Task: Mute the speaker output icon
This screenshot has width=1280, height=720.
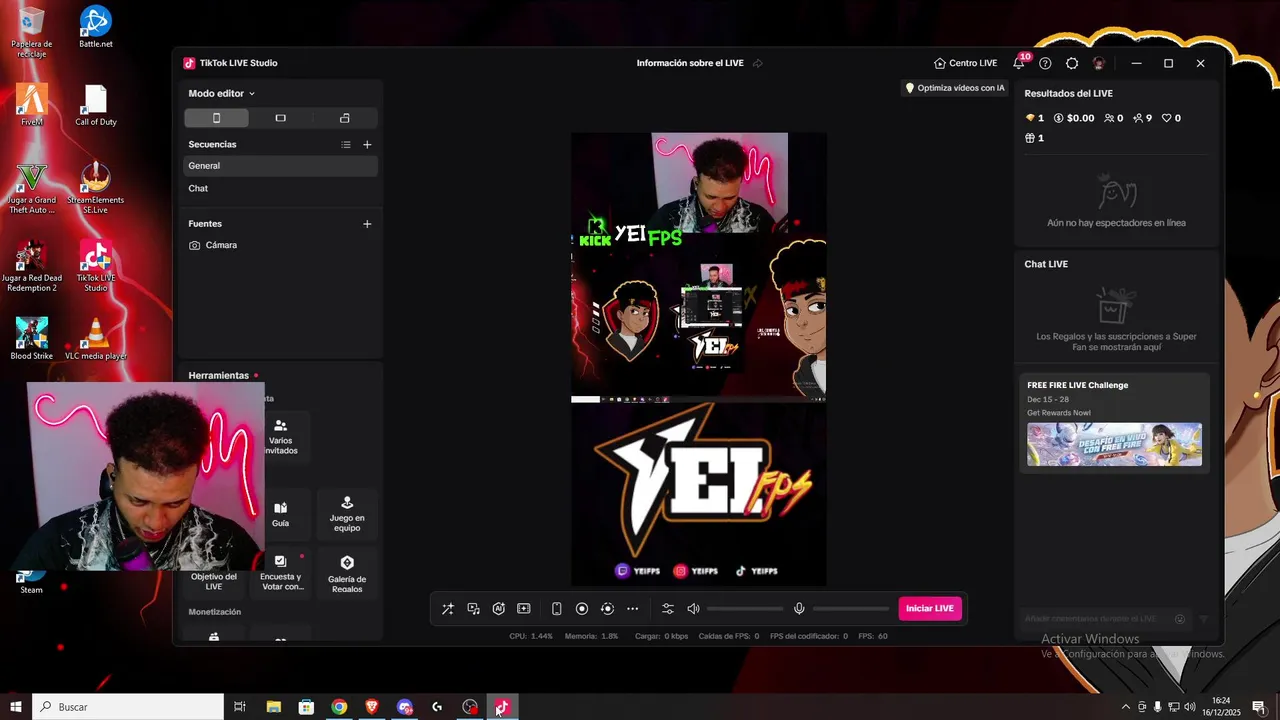Action: (x=693, y=609)
